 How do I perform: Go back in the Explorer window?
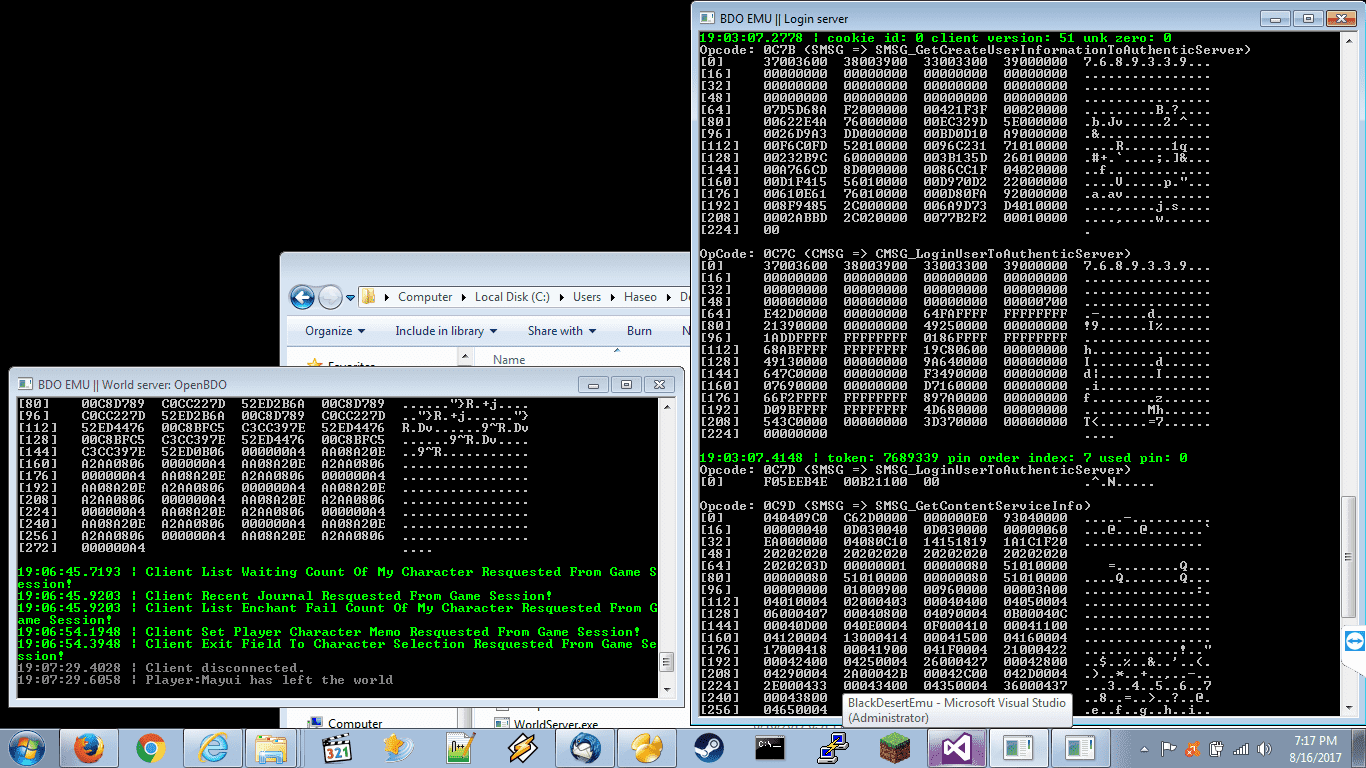click(x=302, y=297)
